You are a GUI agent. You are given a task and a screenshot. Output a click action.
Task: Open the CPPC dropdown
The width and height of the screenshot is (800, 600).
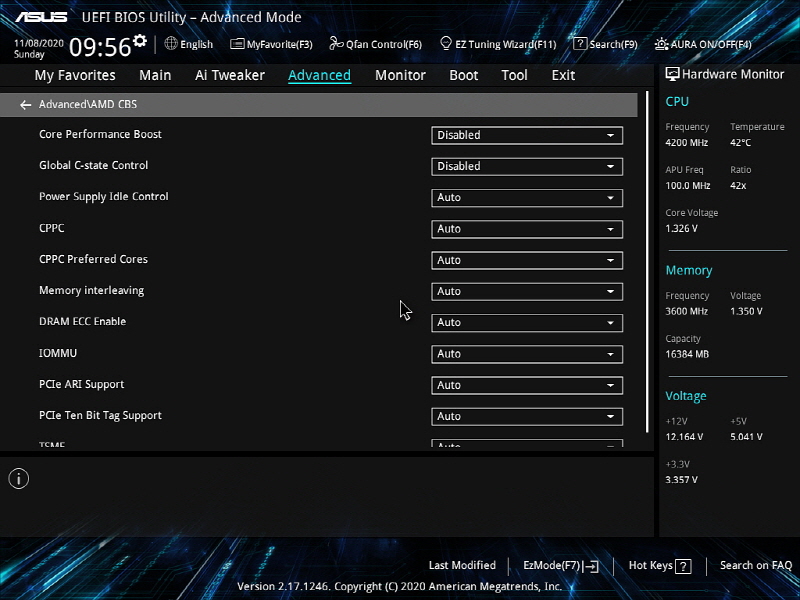[527, 229]
